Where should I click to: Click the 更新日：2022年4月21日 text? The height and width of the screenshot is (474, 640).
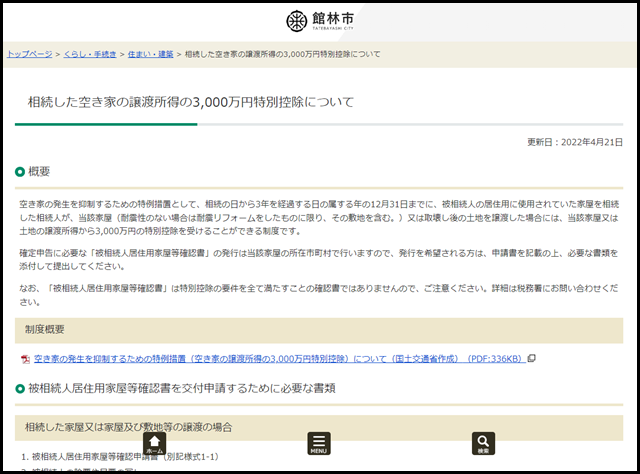[575, 142]
